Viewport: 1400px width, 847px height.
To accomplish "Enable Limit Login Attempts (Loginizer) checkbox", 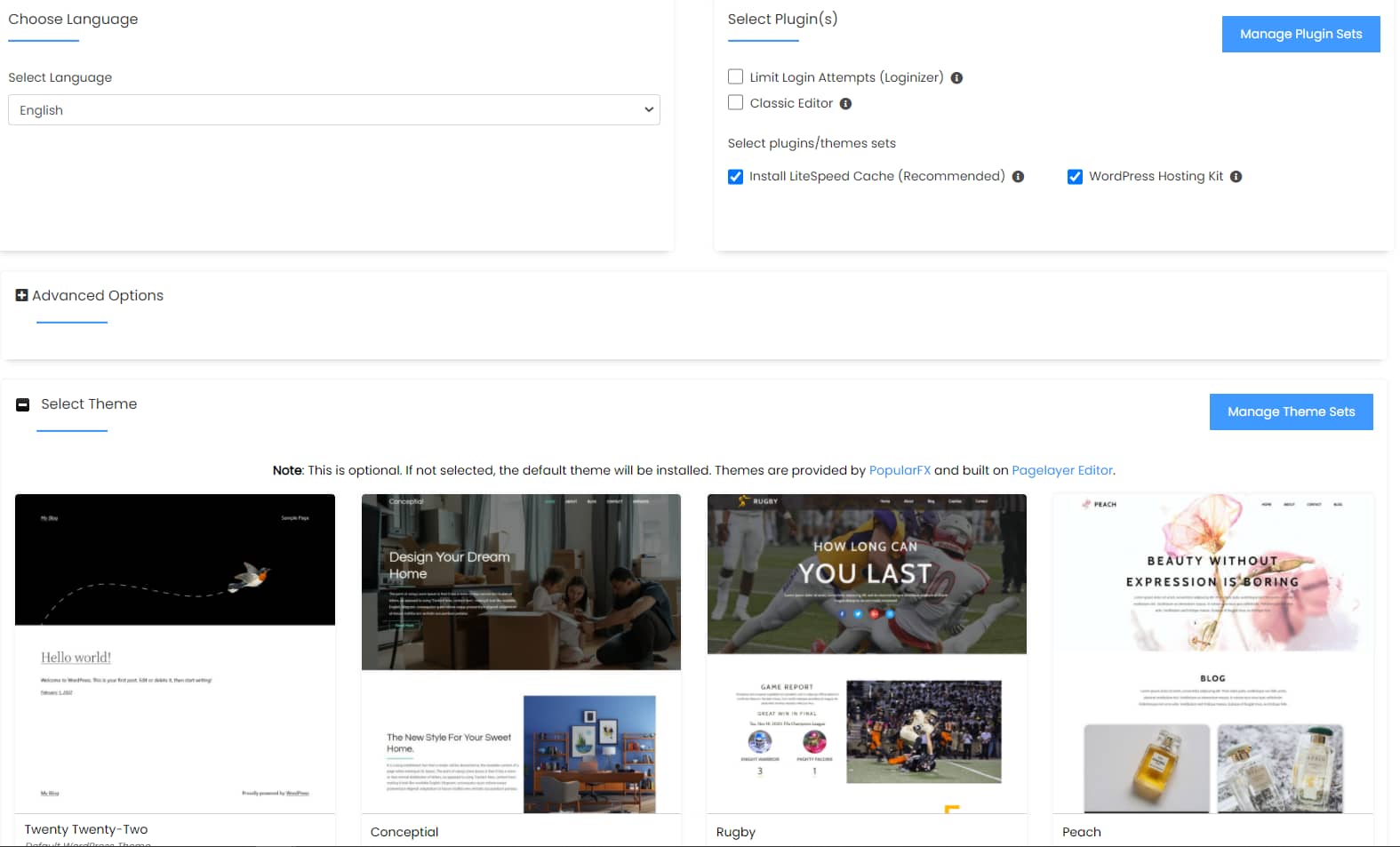I will pos(735,76).
